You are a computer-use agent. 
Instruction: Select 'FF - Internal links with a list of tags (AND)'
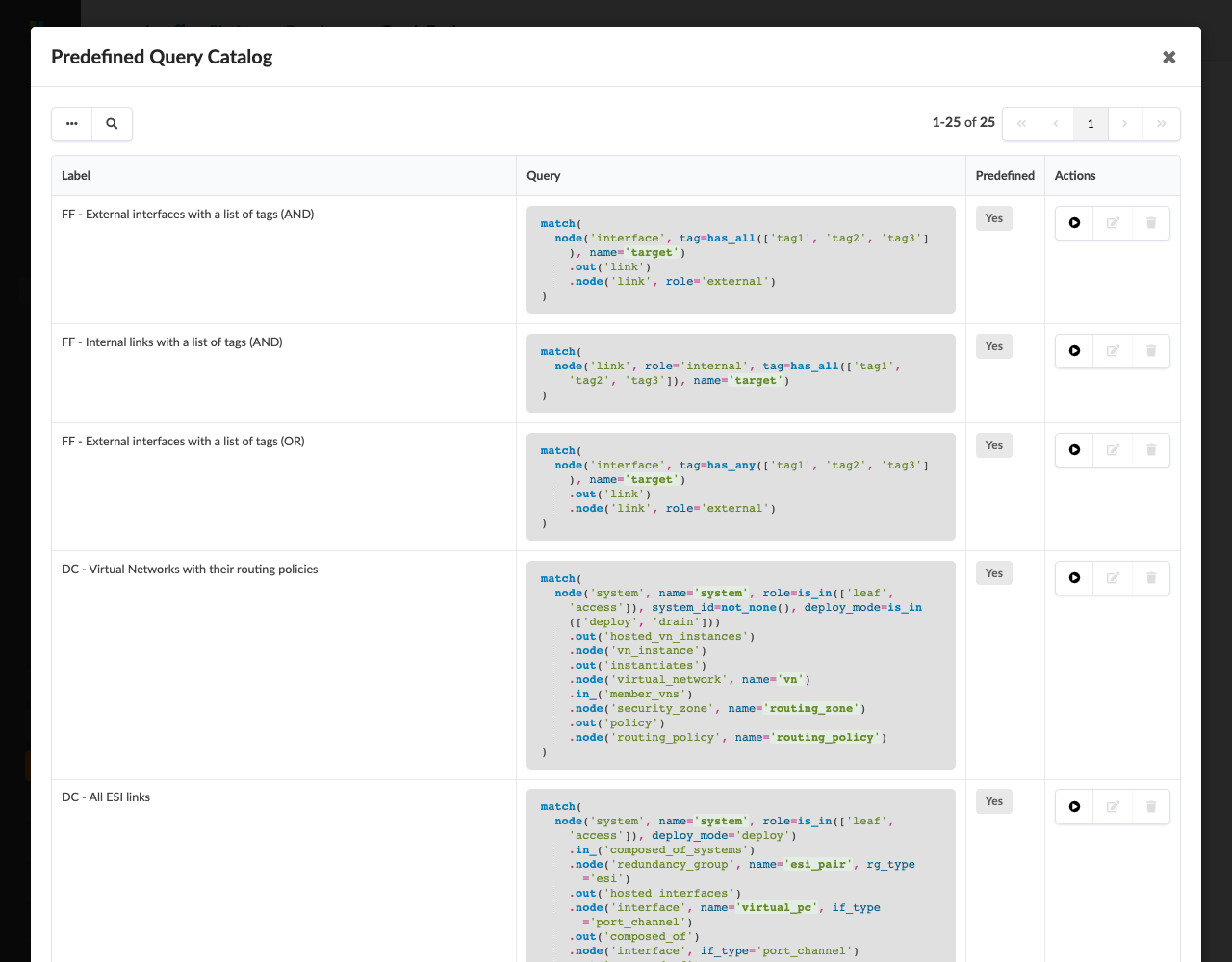pos(172,342)
